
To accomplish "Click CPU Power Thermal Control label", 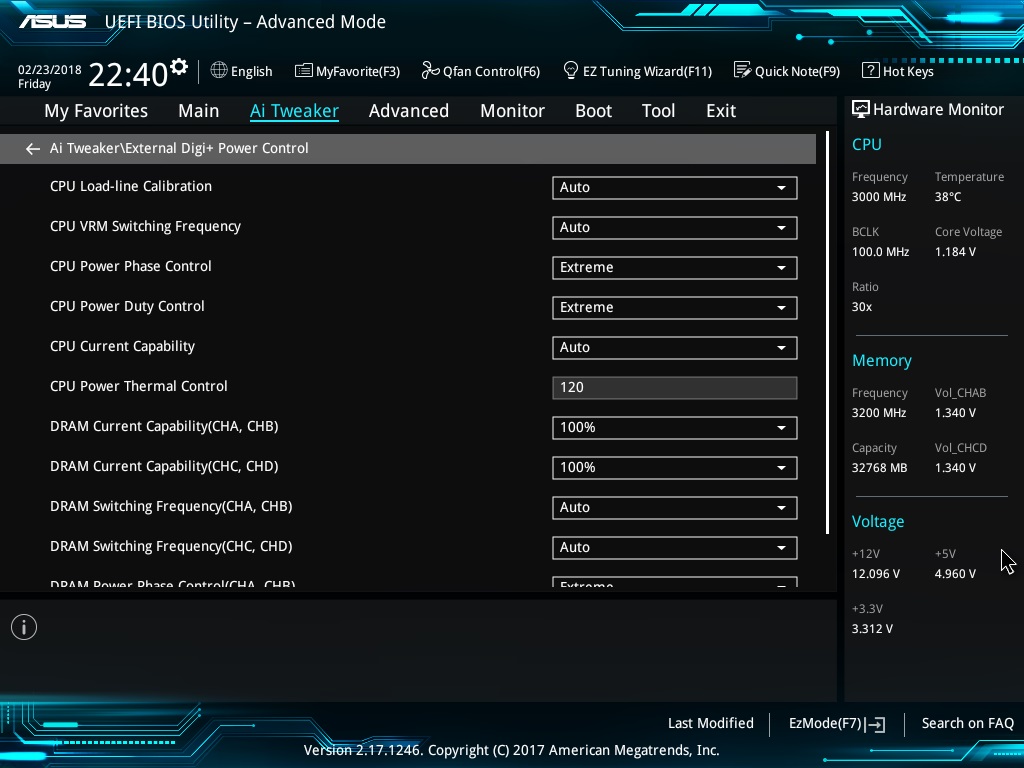I will tap(138, 386).
